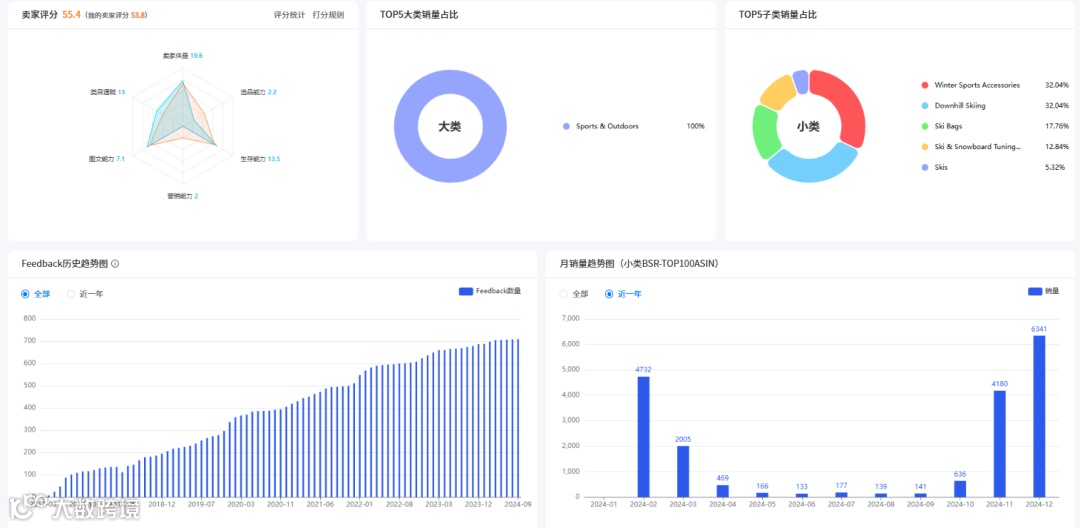The width and height of the screenshot is (1080, 528).
Task: Click the TOP5大类销量占比 heading
Action: pos(419,14)
